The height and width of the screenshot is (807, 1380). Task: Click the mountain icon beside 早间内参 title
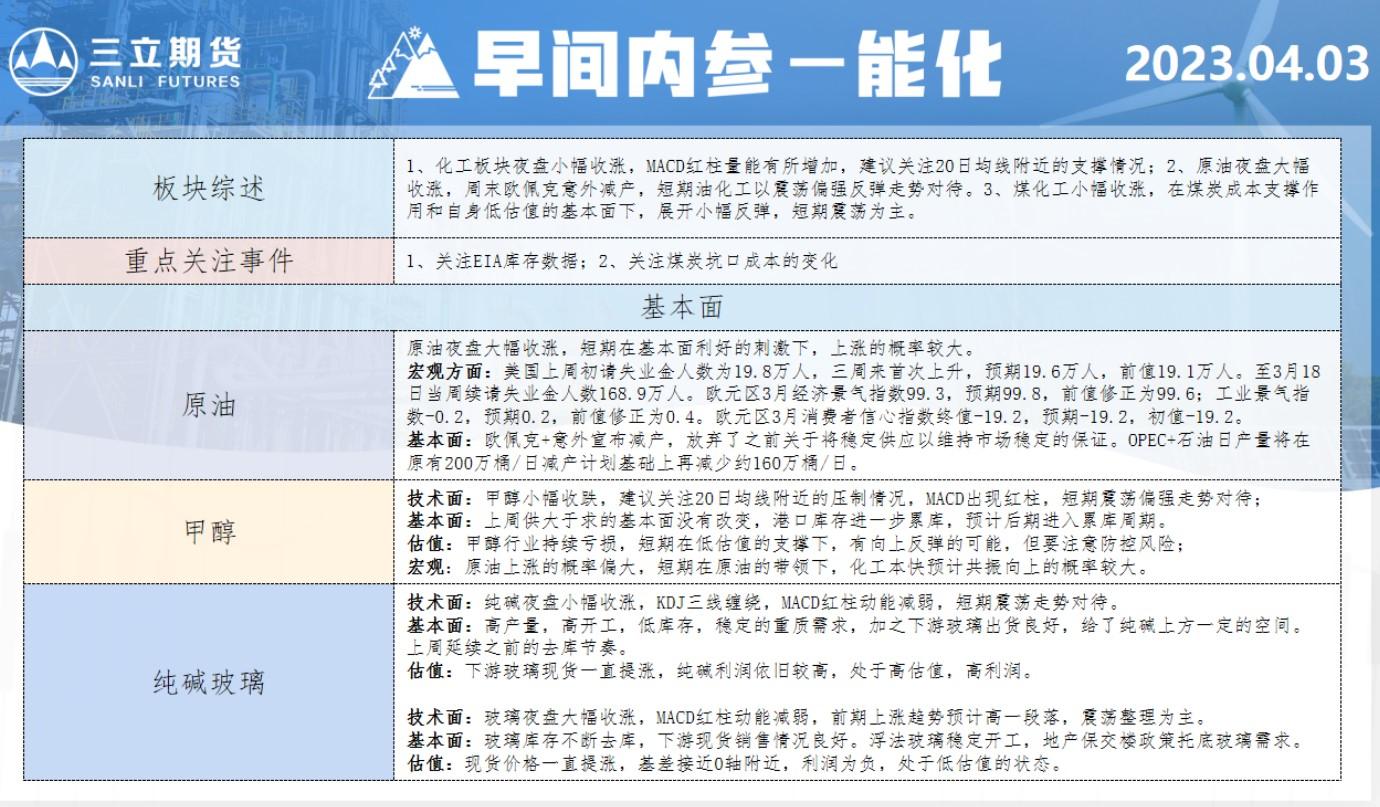[413, 65]
